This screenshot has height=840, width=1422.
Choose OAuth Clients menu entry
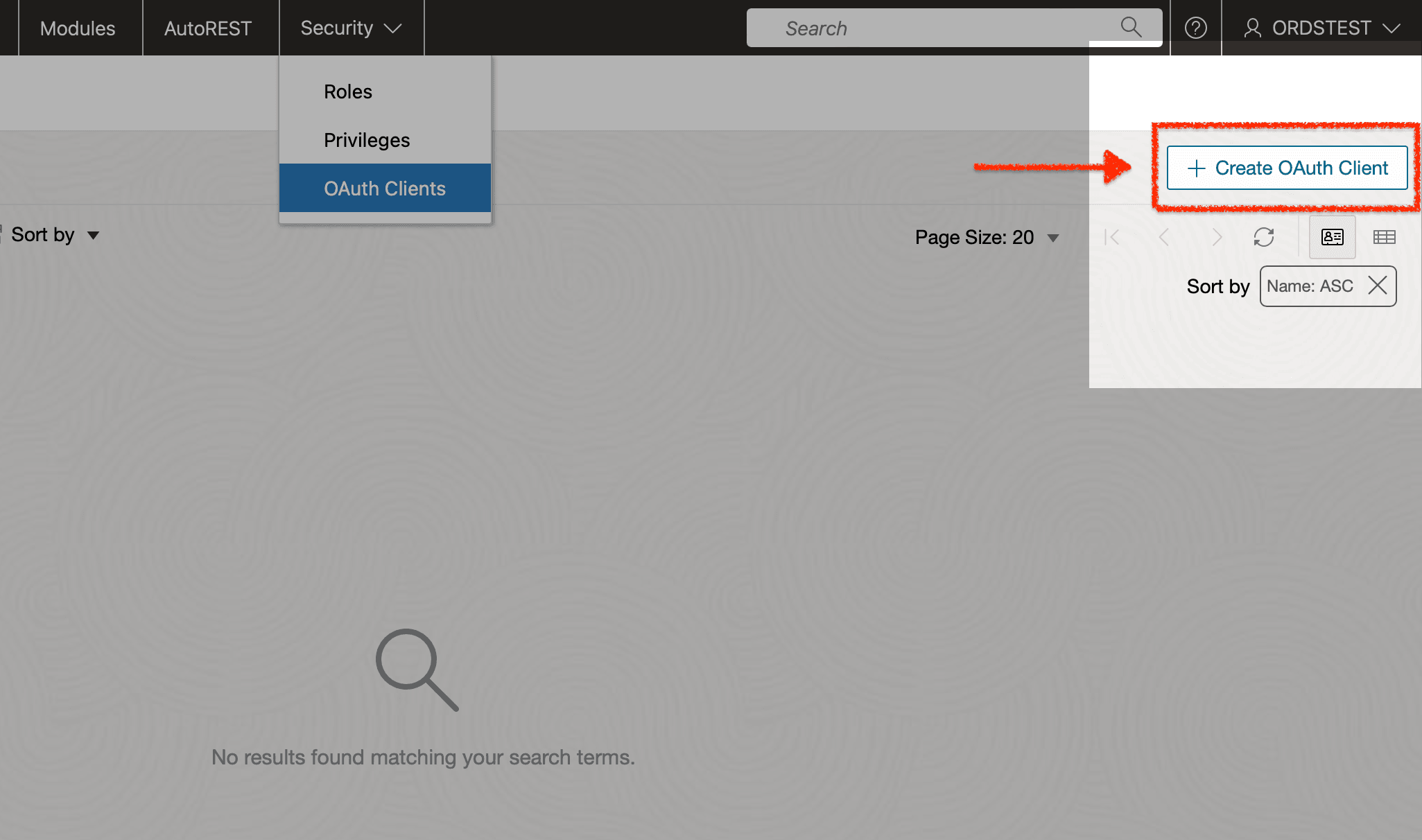(385, 189)
